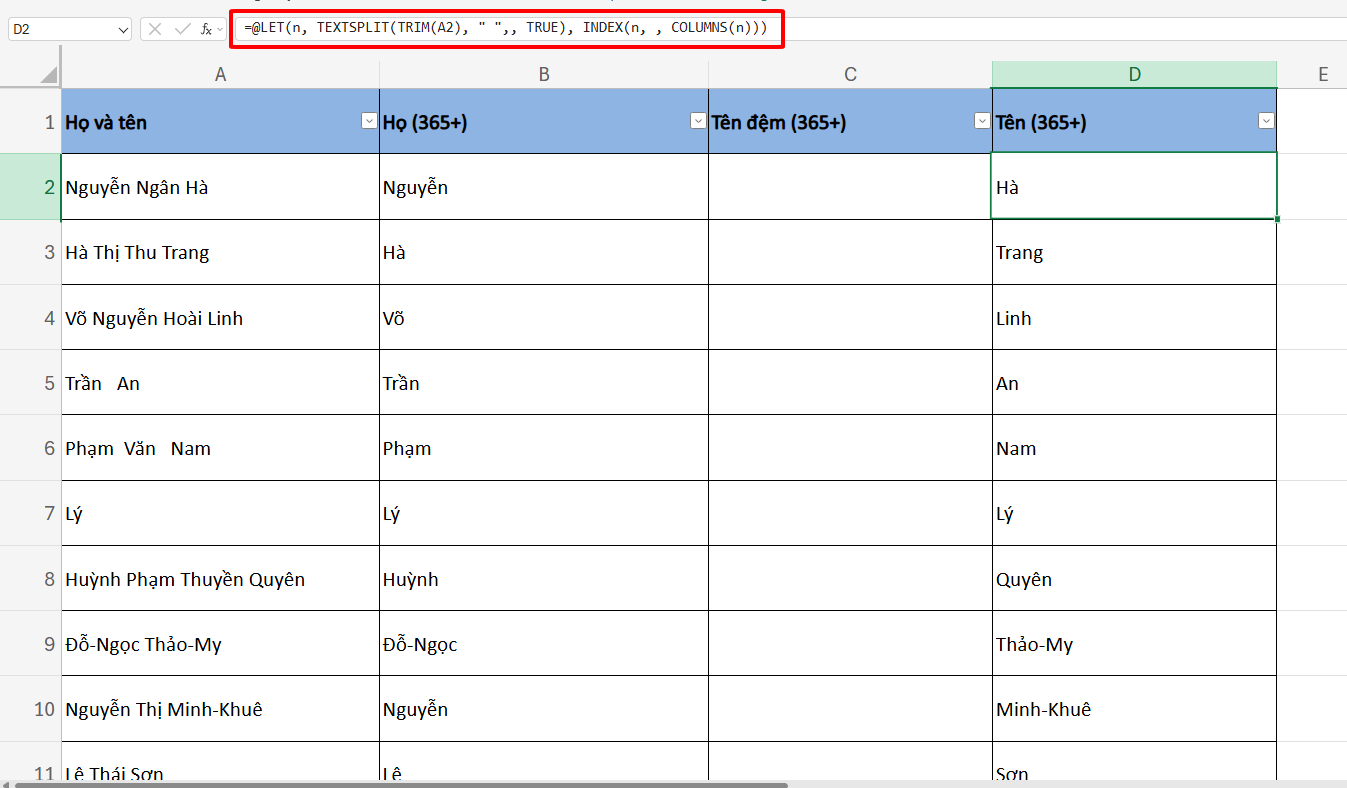The height and width of the screenshot is (788, 1347).
Task: Select the whole sheet with the corner triangle
Action: pyautogui.click(x=44, y=72)
